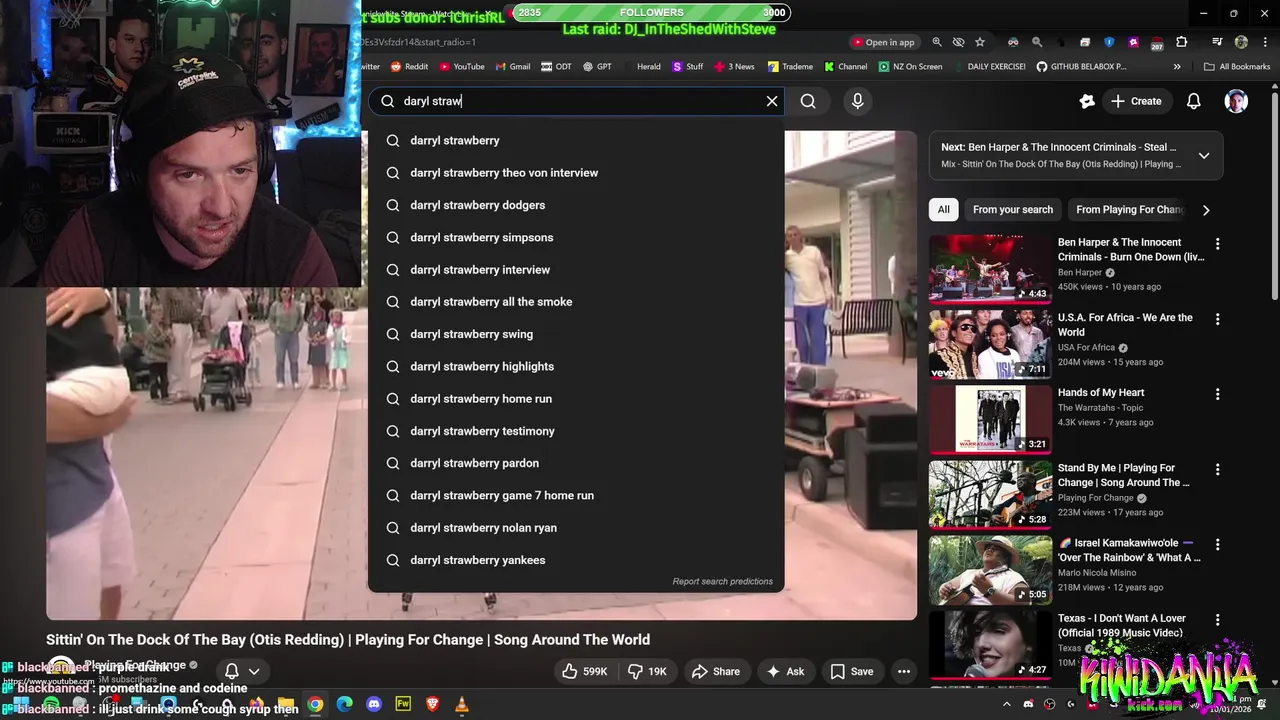
Task: Open options menu for 'We Are the World'
Action: tap(1217, 319)
